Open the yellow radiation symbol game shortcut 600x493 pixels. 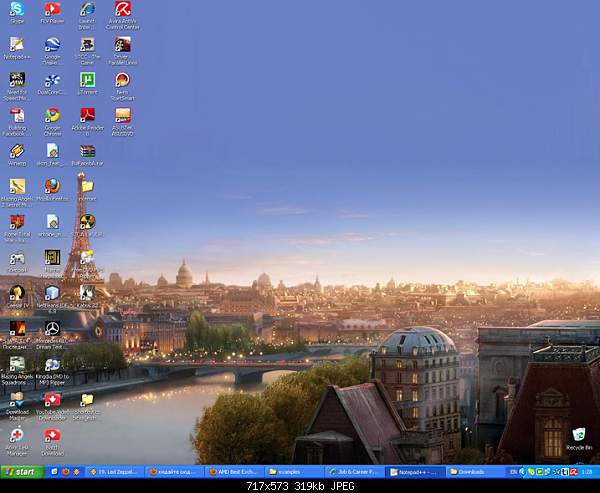pyautogui.click(x=87, y=222)
